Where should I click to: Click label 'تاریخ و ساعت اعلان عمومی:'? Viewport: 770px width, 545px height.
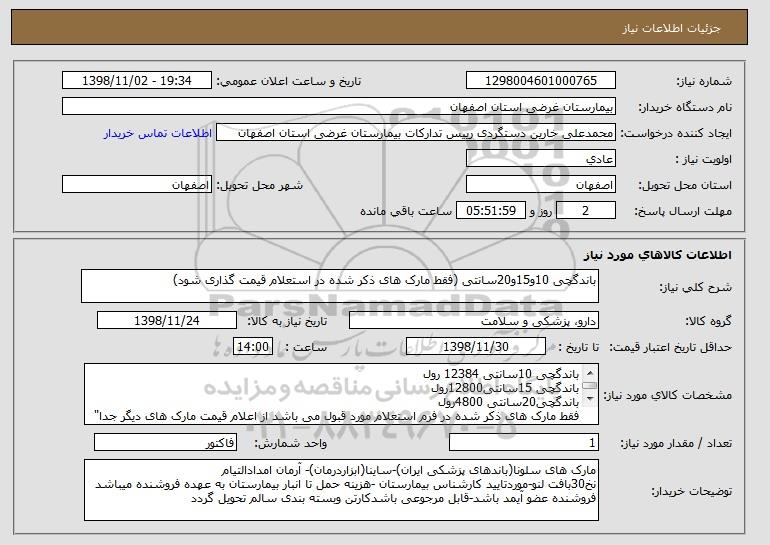pyautogui.click(x=289, y=81)
